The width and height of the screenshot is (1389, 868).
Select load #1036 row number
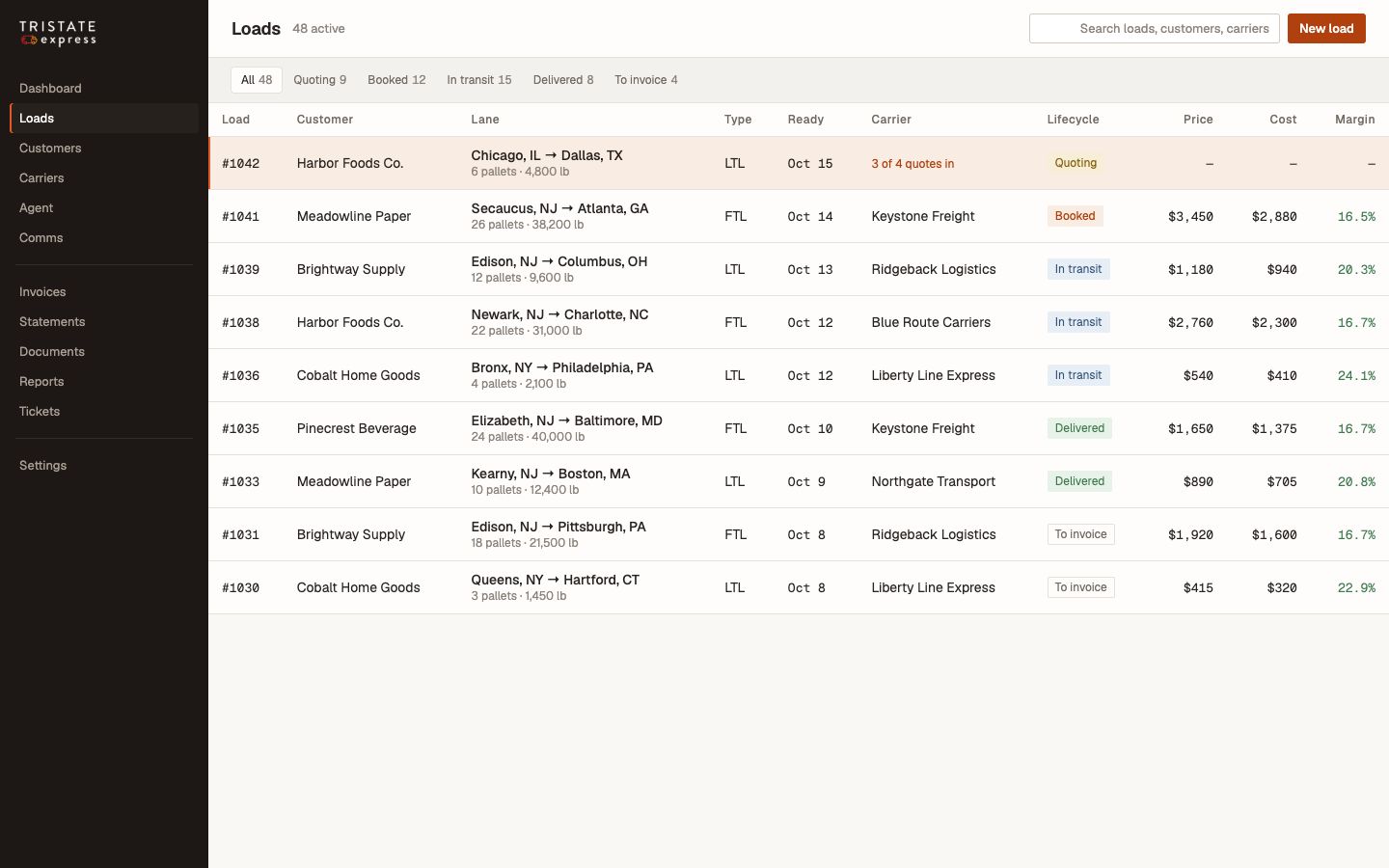(241, 376)
